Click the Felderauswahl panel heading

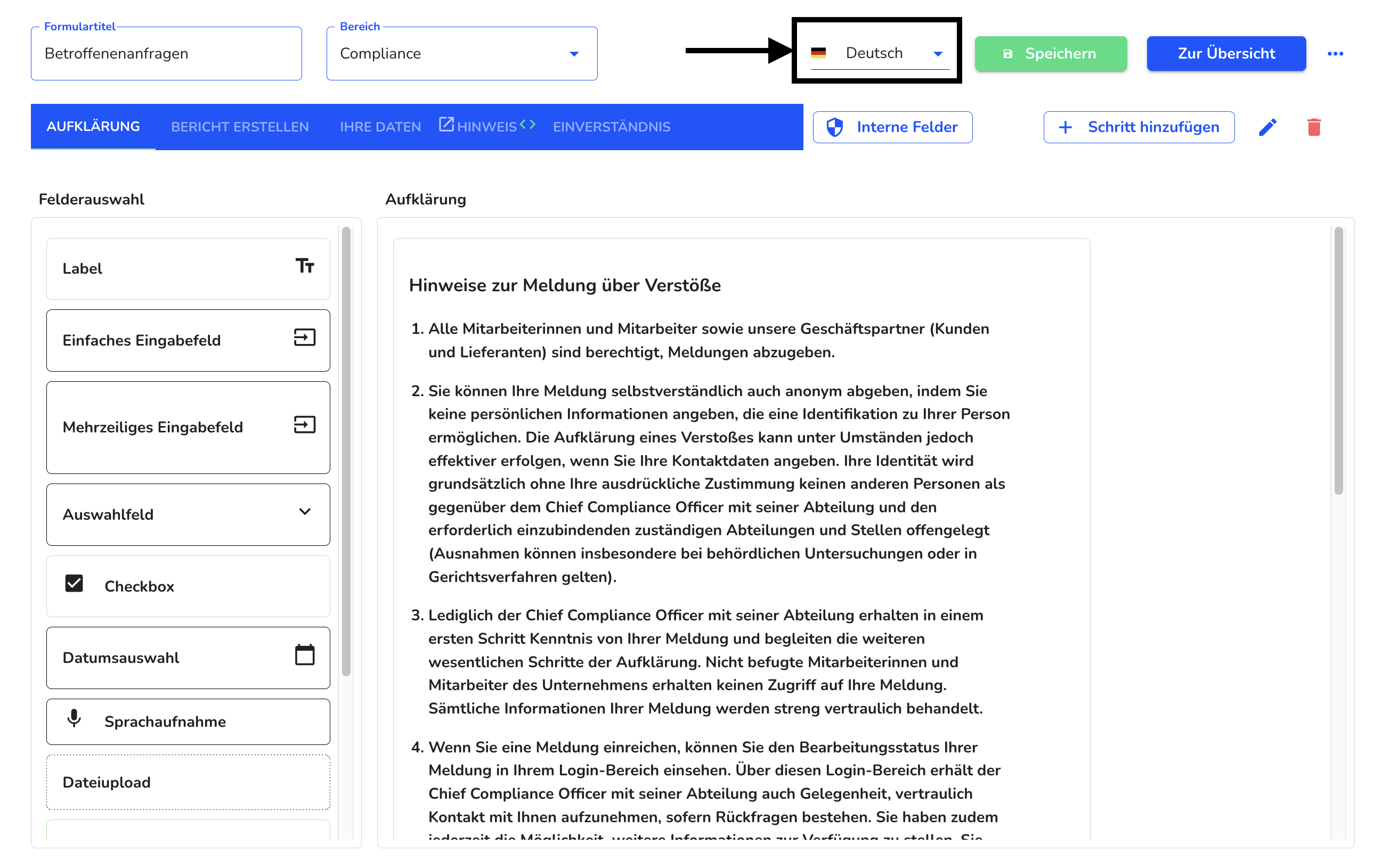pos(91,199)
